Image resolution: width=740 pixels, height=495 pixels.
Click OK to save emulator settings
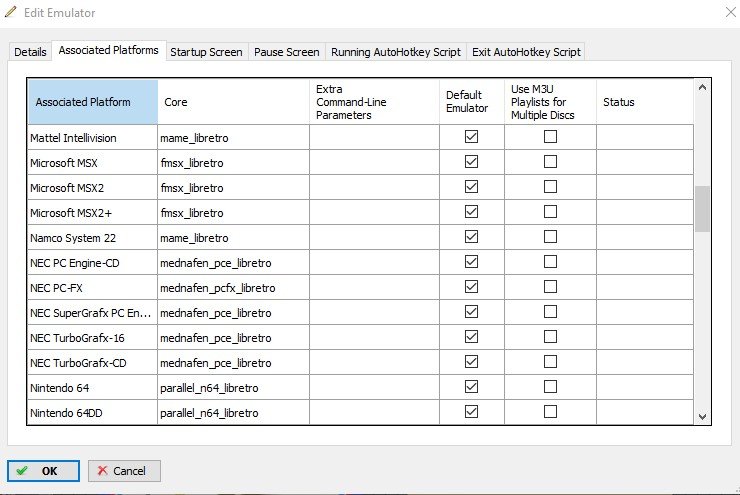(x=43, y=471)
